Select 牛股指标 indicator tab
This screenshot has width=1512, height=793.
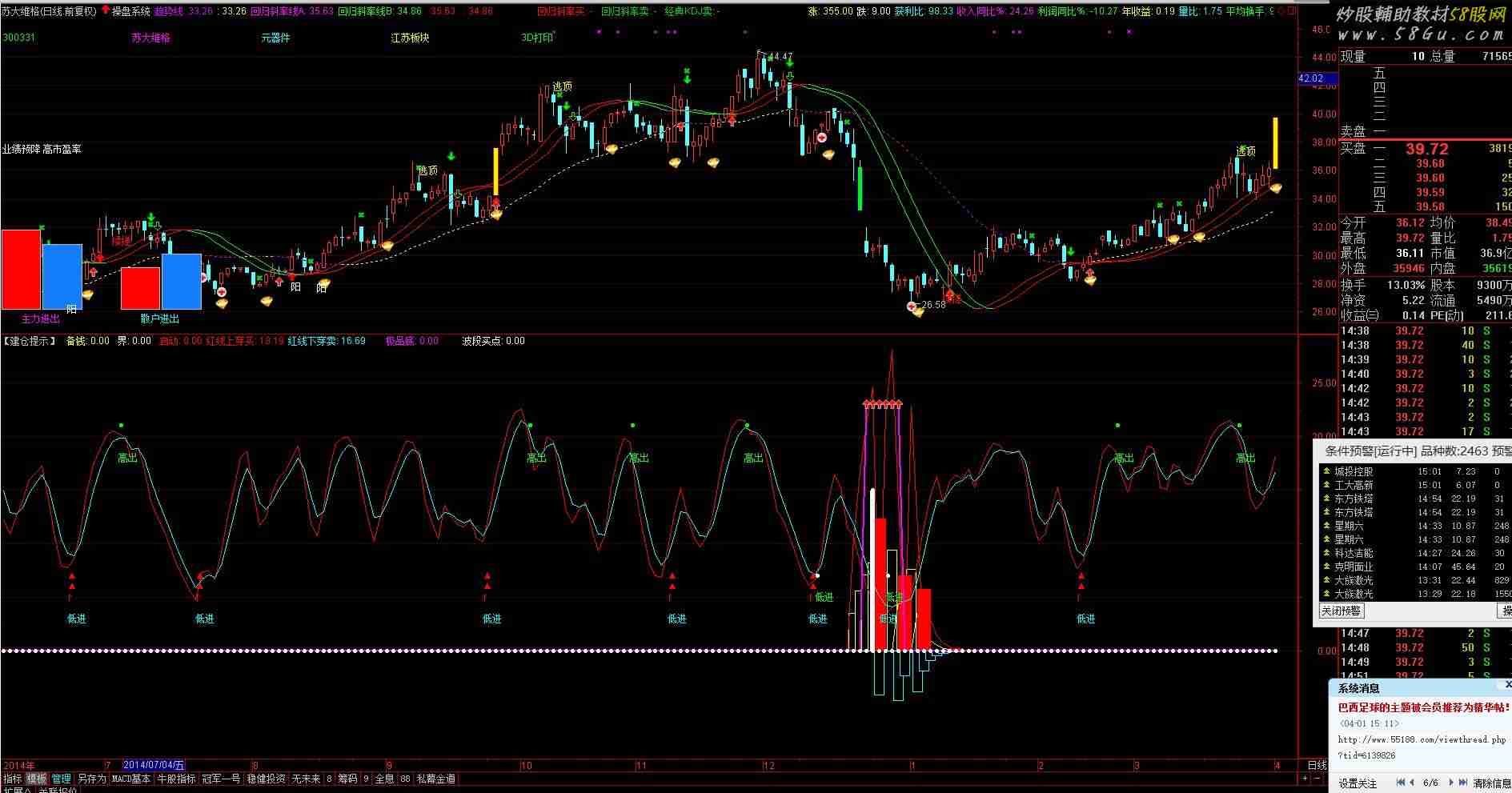(176, 779)
